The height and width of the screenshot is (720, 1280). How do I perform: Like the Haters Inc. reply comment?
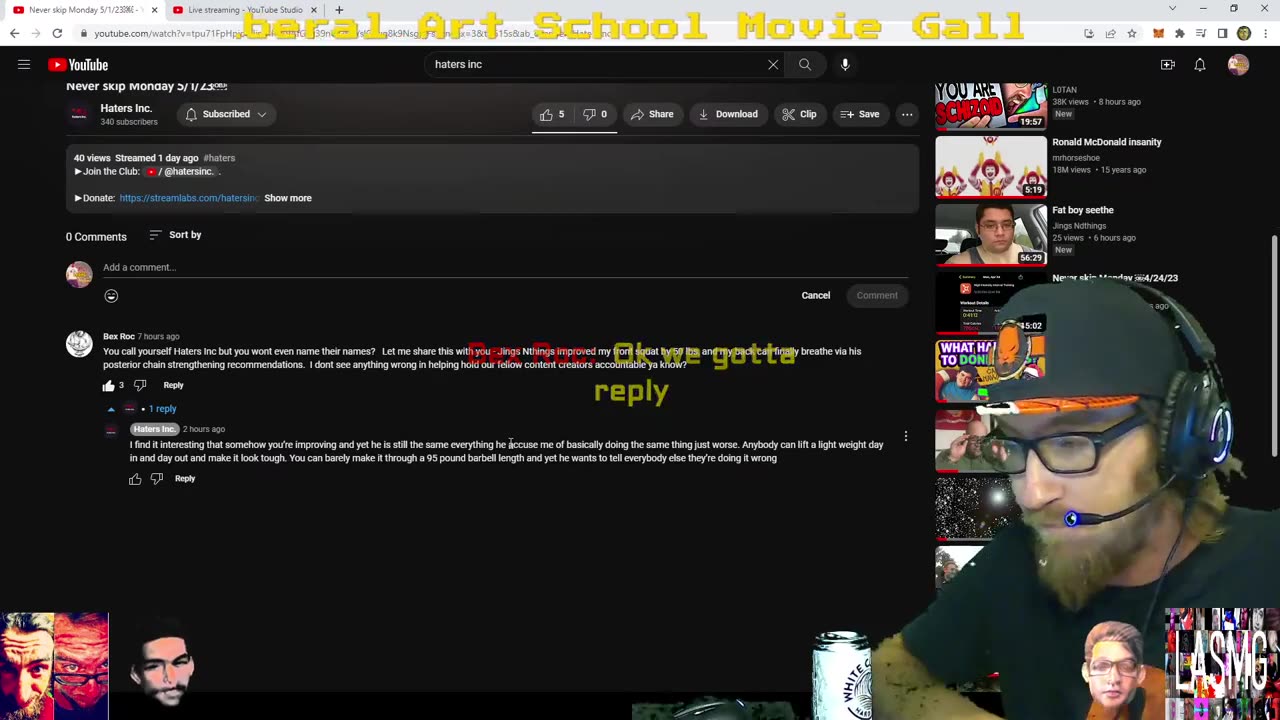tap(135, 479)
